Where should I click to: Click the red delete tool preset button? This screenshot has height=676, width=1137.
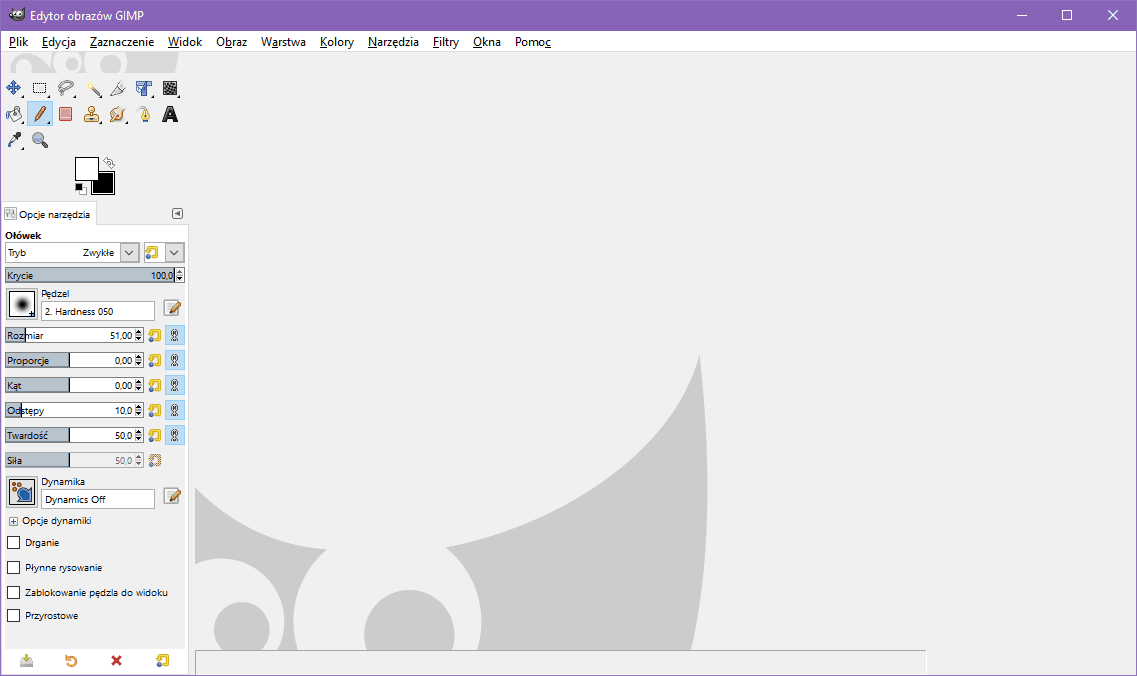[x=116, y=661]
